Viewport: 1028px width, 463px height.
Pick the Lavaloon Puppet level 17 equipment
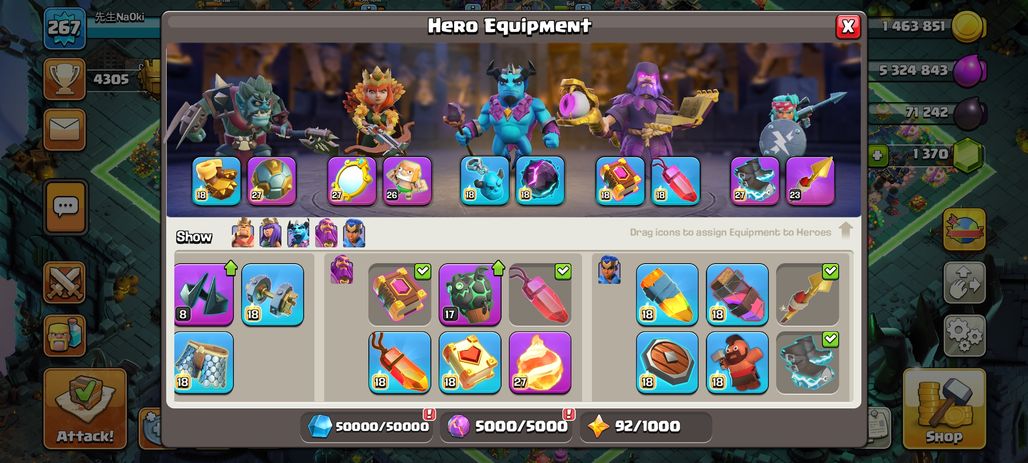click(469, 294)
